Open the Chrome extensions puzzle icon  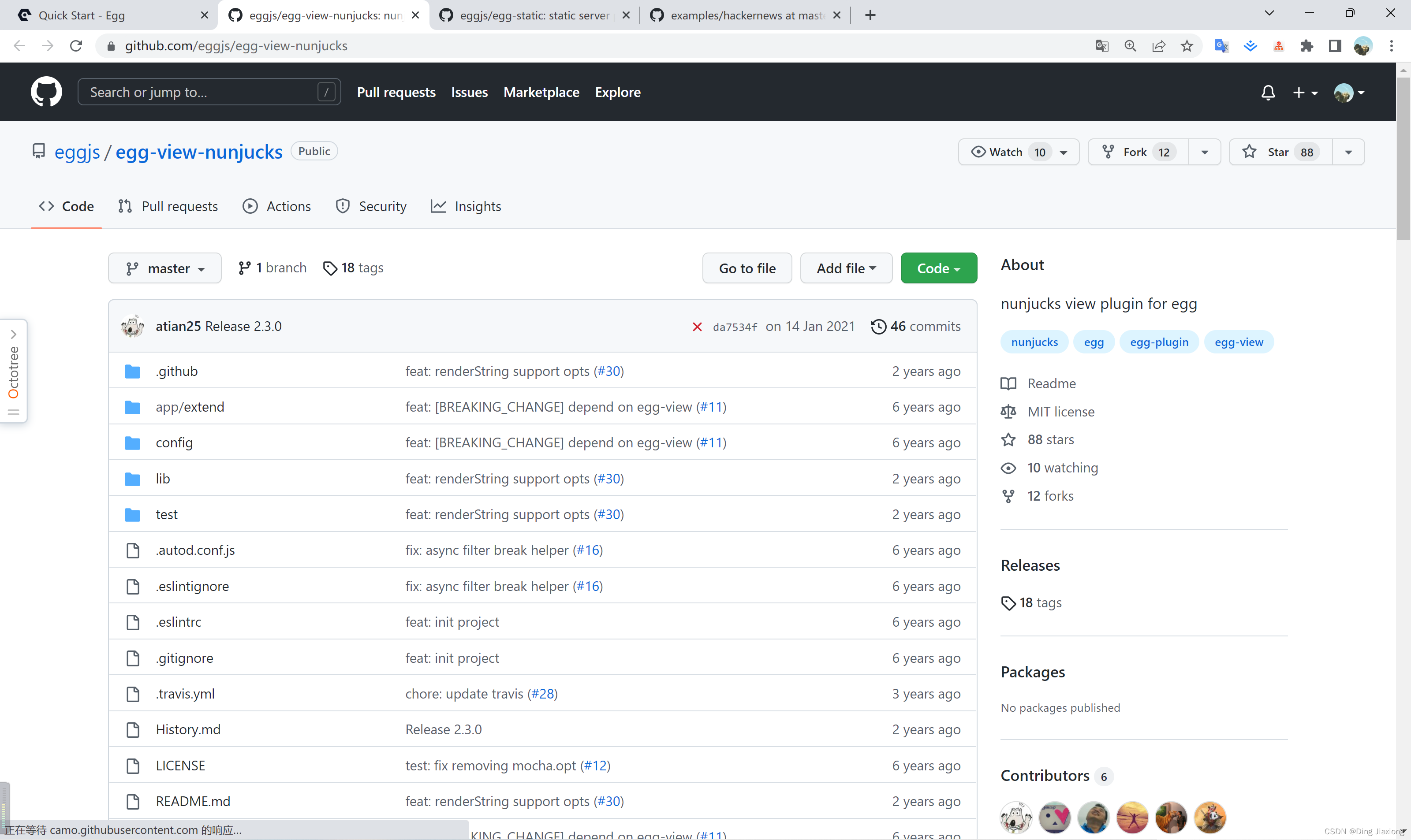(1307, 46)
